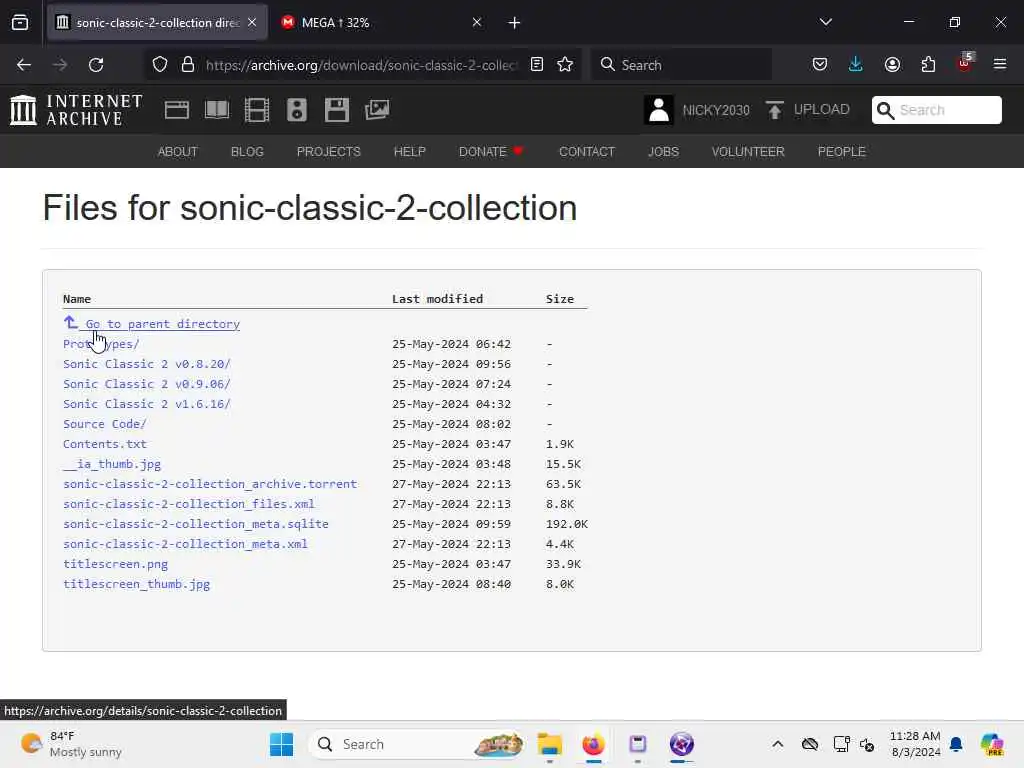The height and width of the screenshot is (768, 1024).
Task: Save page to Pocket icon
Action: pos(820,65)
